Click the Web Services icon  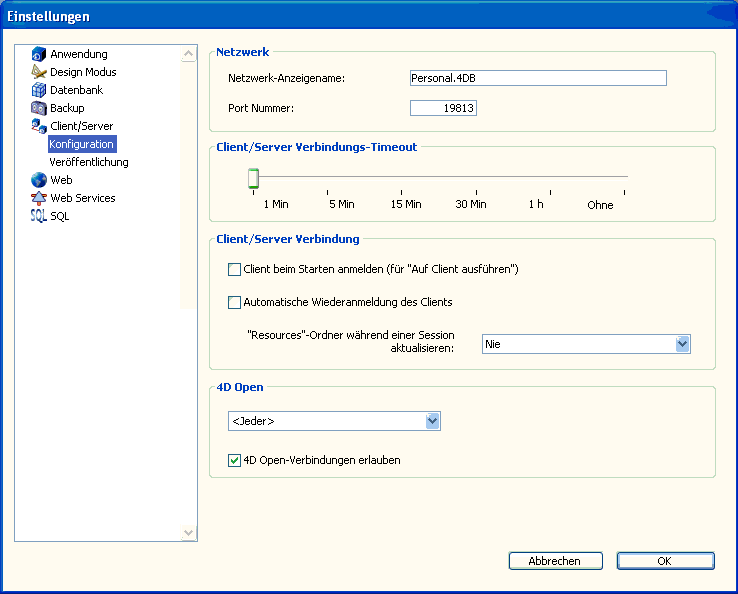(39, 198)
